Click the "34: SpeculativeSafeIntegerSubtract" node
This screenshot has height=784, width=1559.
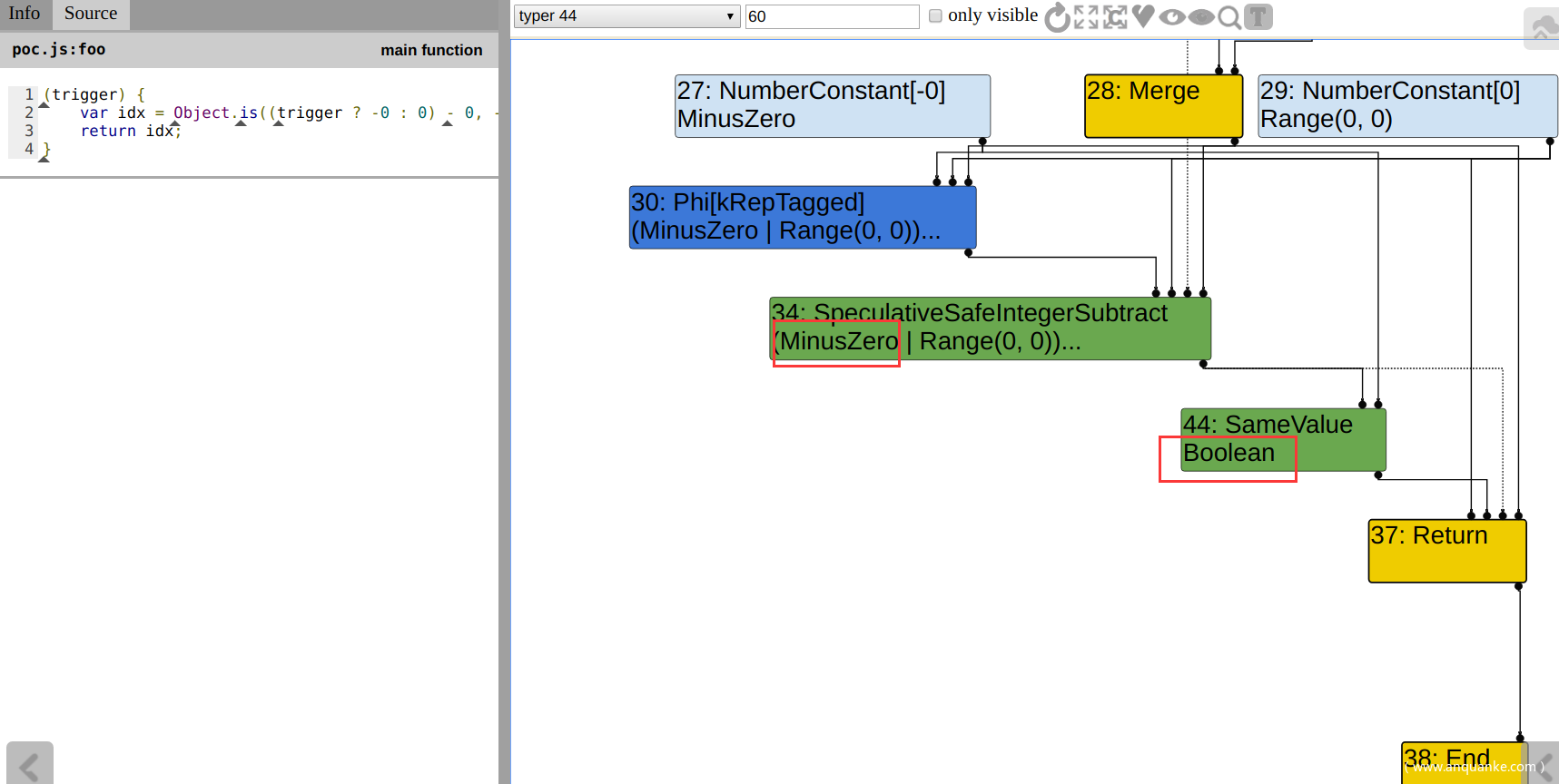coord(989,328)
